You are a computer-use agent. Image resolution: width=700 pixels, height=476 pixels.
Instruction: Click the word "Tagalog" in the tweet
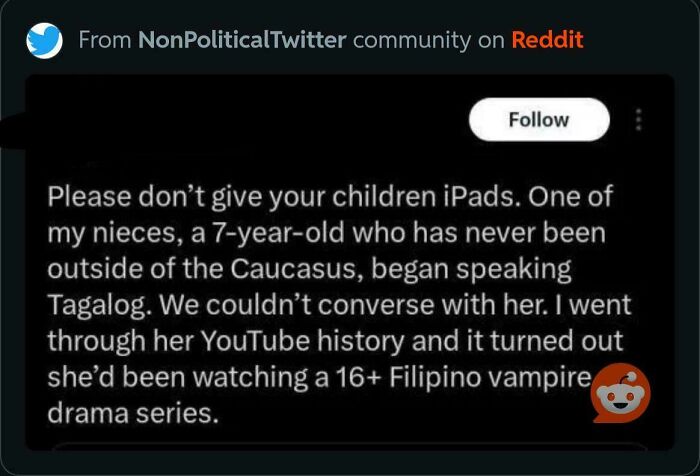96,306
